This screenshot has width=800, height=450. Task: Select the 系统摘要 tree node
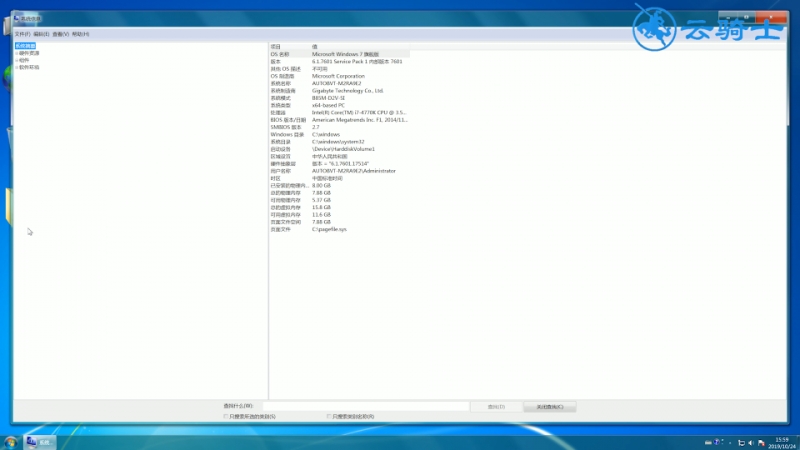pyautogui.click(x=26, y=46)
